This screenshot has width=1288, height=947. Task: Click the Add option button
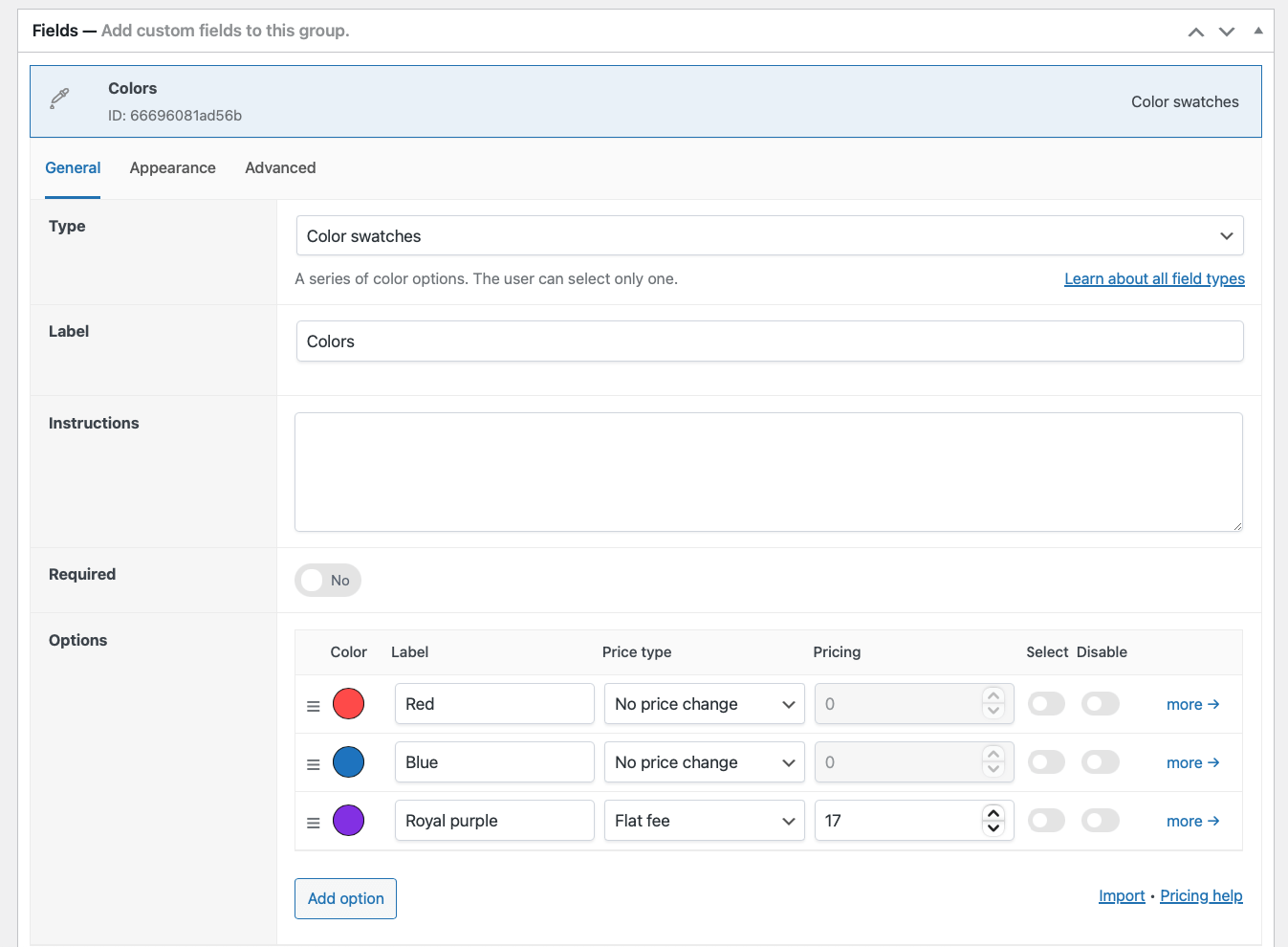tap(345, 898)
